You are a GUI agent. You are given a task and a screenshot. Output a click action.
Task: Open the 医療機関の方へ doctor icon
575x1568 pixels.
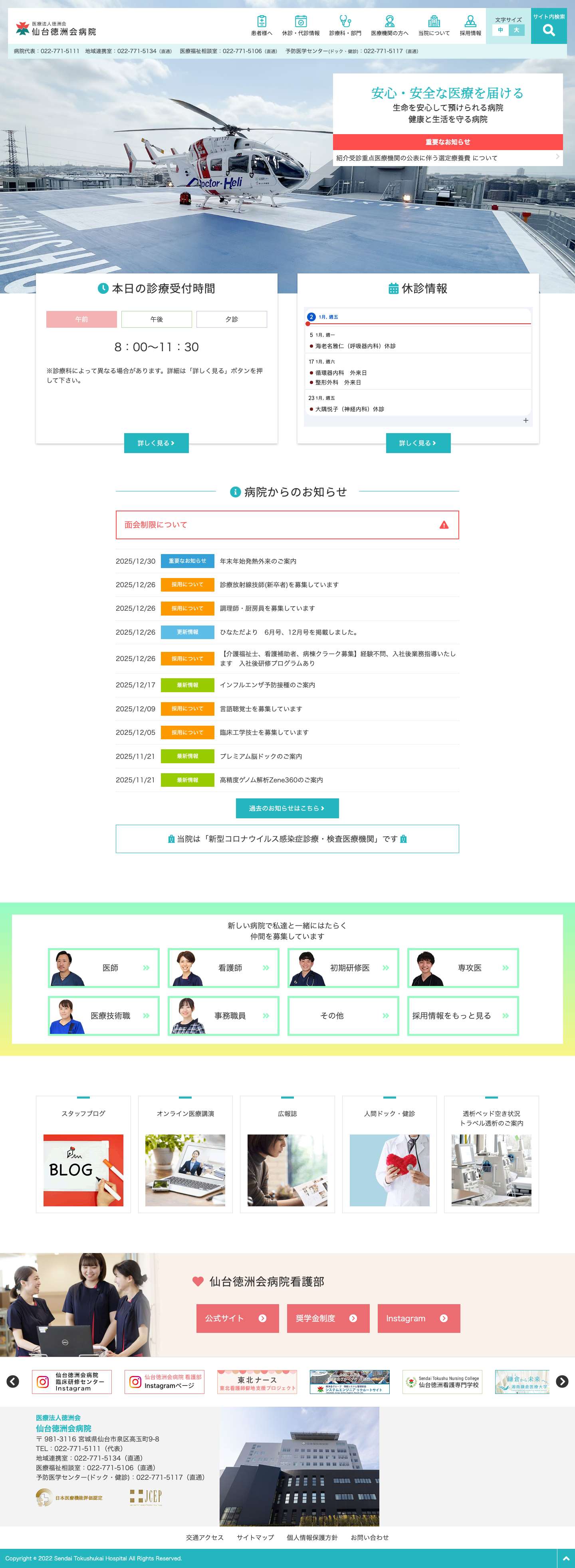pyautogui.click(x=390, y=26)
